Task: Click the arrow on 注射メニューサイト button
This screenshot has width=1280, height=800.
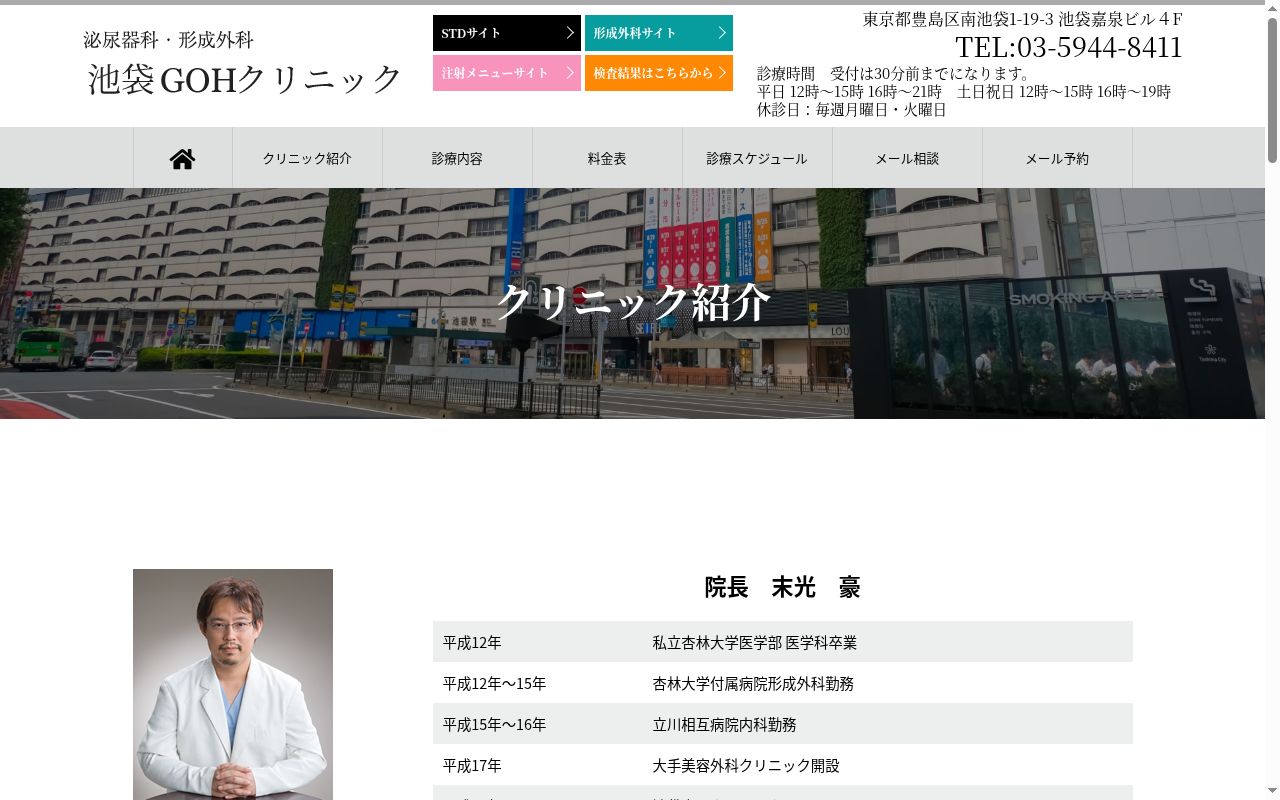Action: tap(570, 73)
